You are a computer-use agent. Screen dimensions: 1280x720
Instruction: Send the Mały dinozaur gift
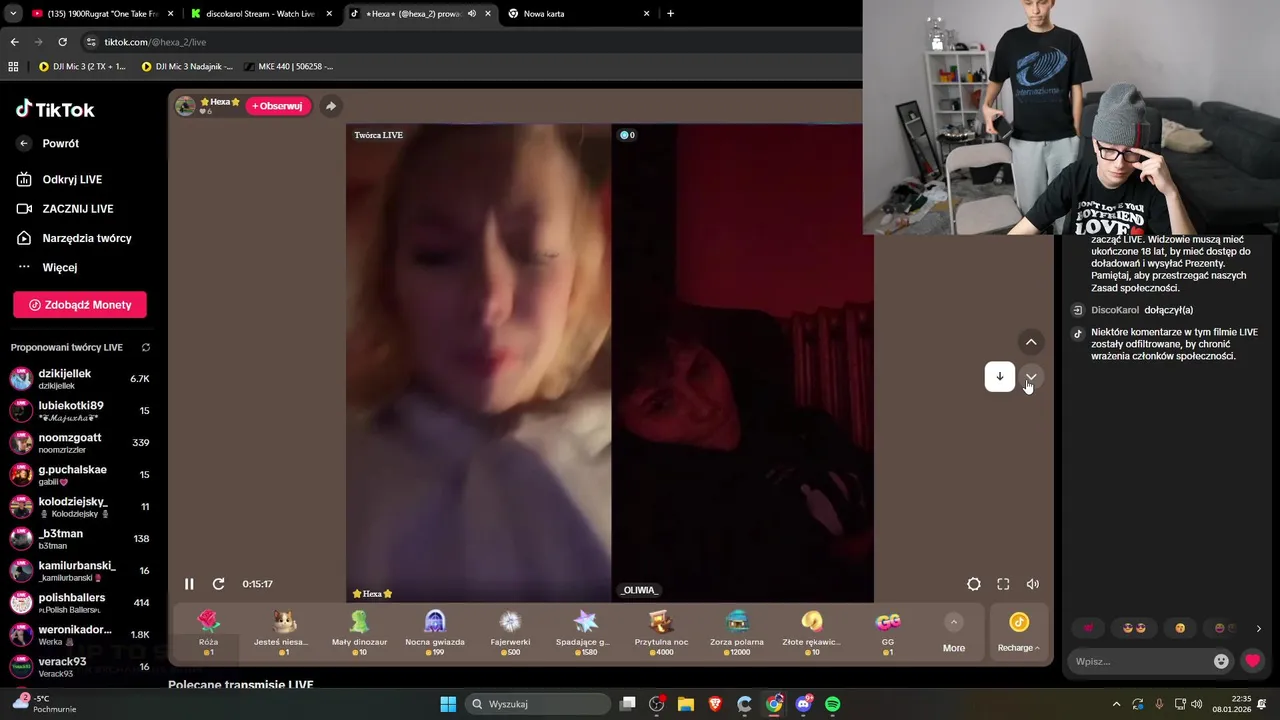tap(359, 633)
